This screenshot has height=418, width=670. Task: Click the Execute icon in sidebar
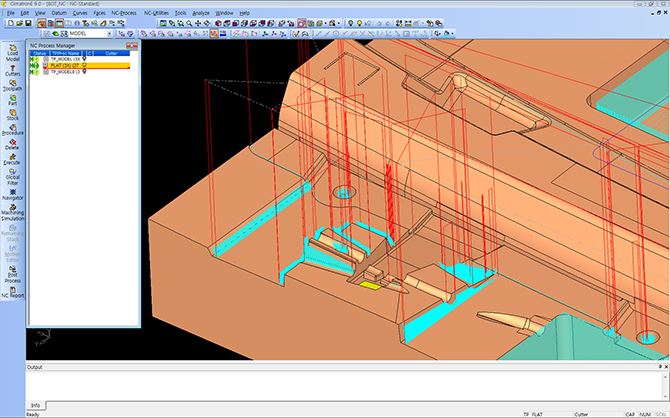point(12,160)
